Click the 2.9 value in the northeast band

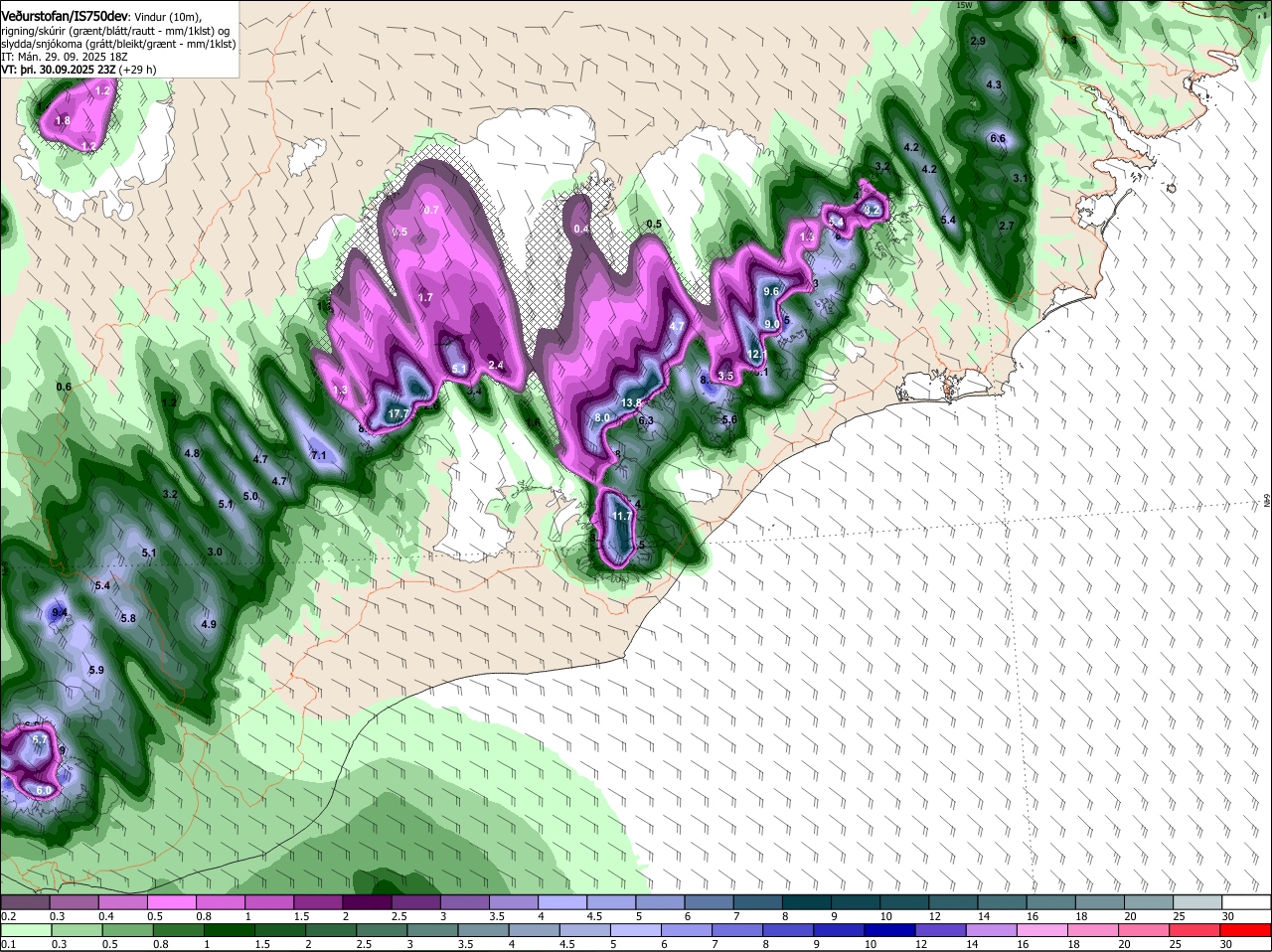click(978, 41)
